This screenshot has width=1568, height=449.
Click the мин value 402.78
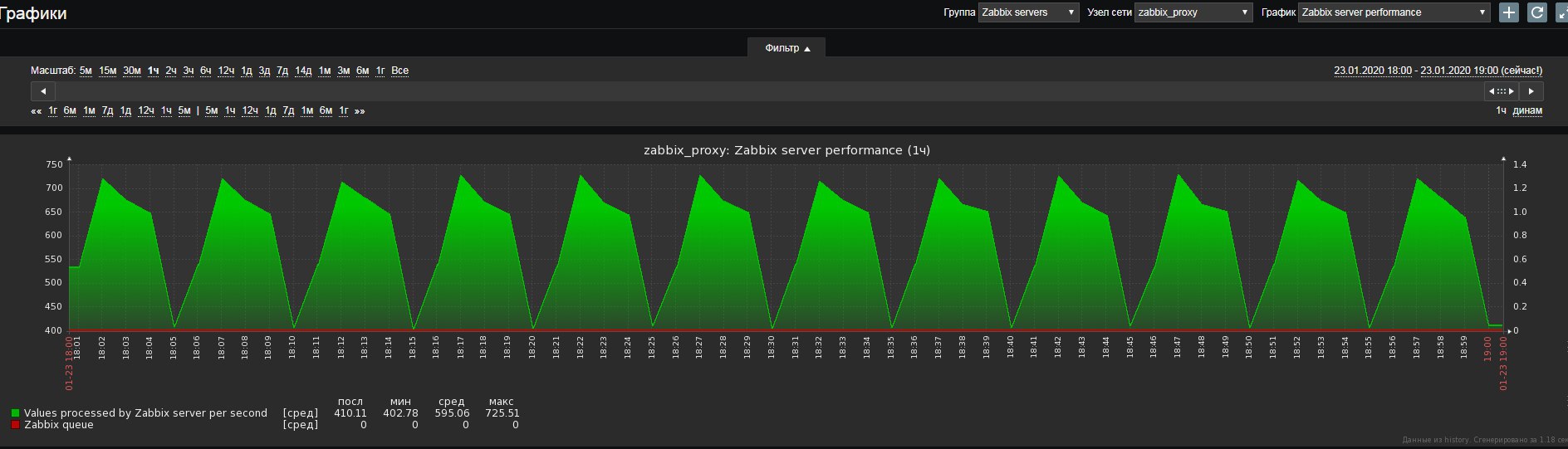400,413
